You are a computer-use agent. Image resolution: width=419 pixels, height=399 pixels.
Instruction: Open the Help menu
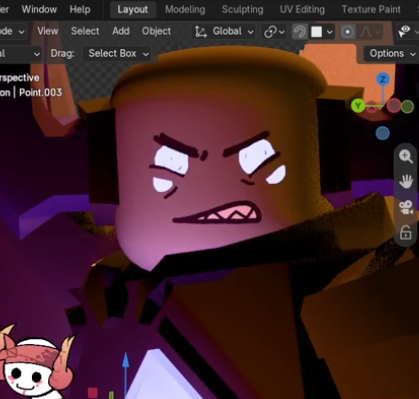pos(80,9)
